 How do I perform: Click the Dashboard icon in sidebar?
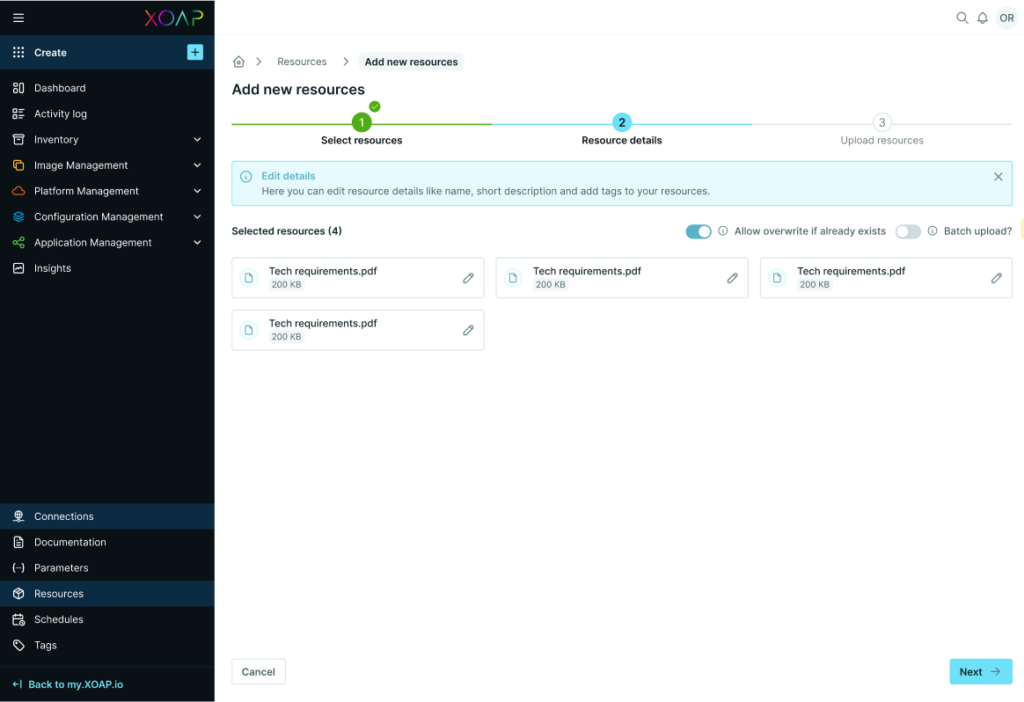click(x=18, y=88)
